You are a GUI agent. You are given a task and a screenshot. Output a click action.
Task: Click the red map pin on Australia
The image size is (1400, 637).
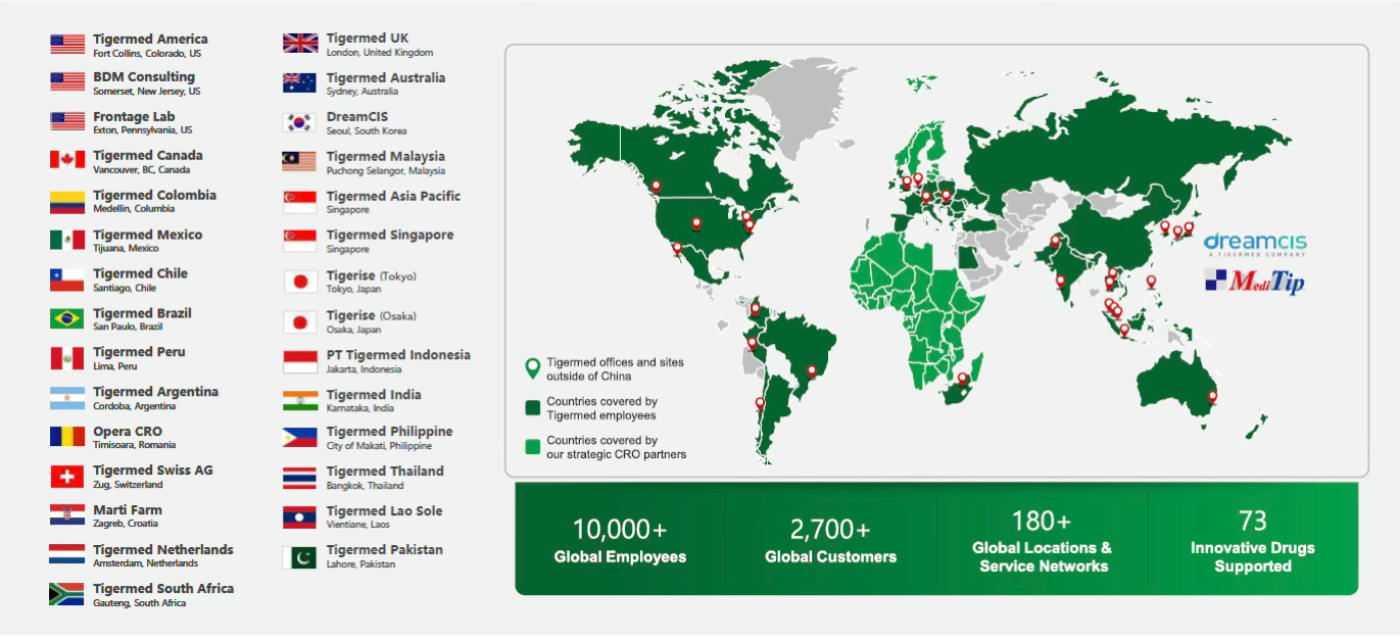pos(1212,398)
